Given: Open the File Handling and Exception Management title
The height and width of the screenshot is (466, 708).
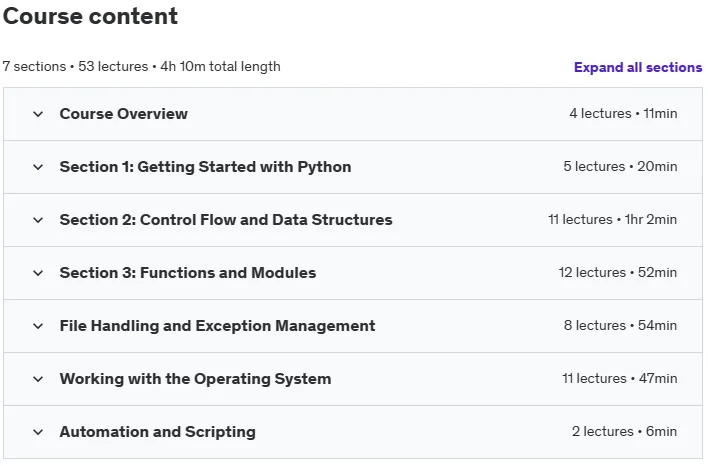Looking at the screenshot, I should tap(217, 326).
